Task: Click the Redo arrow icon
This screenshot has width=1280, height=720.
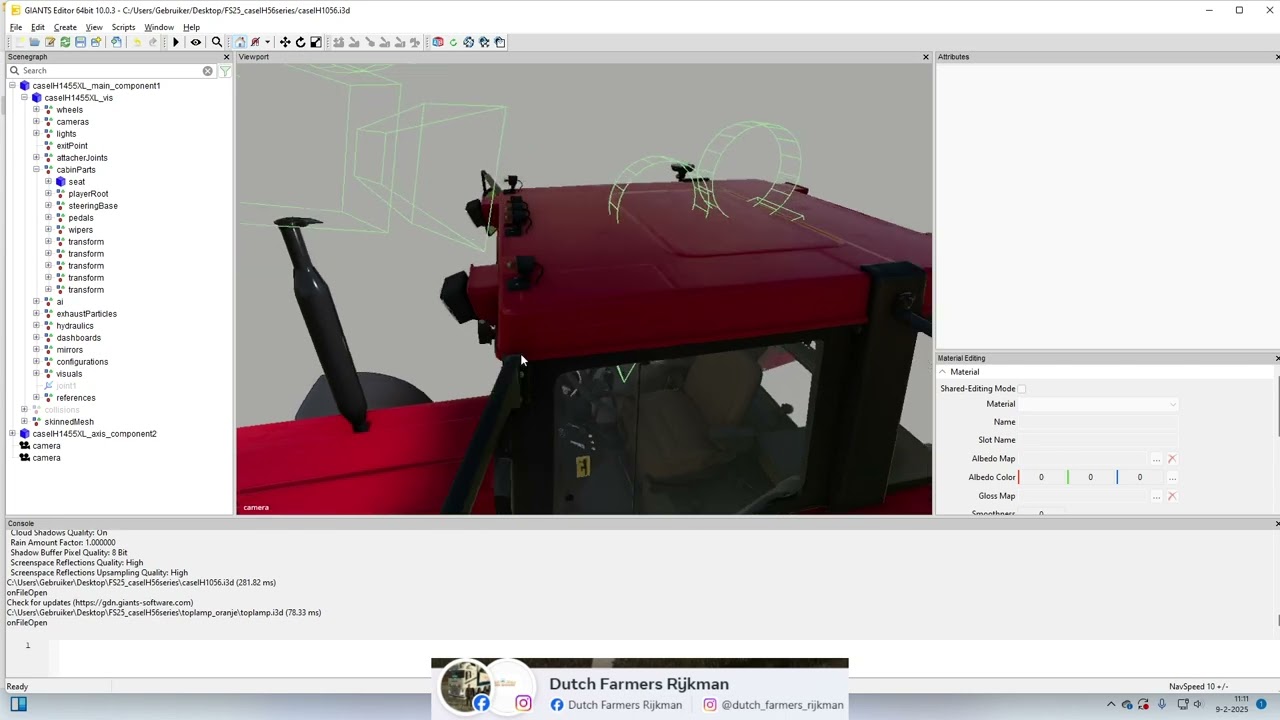Action: pyautogui.click(x=152, y=42)
